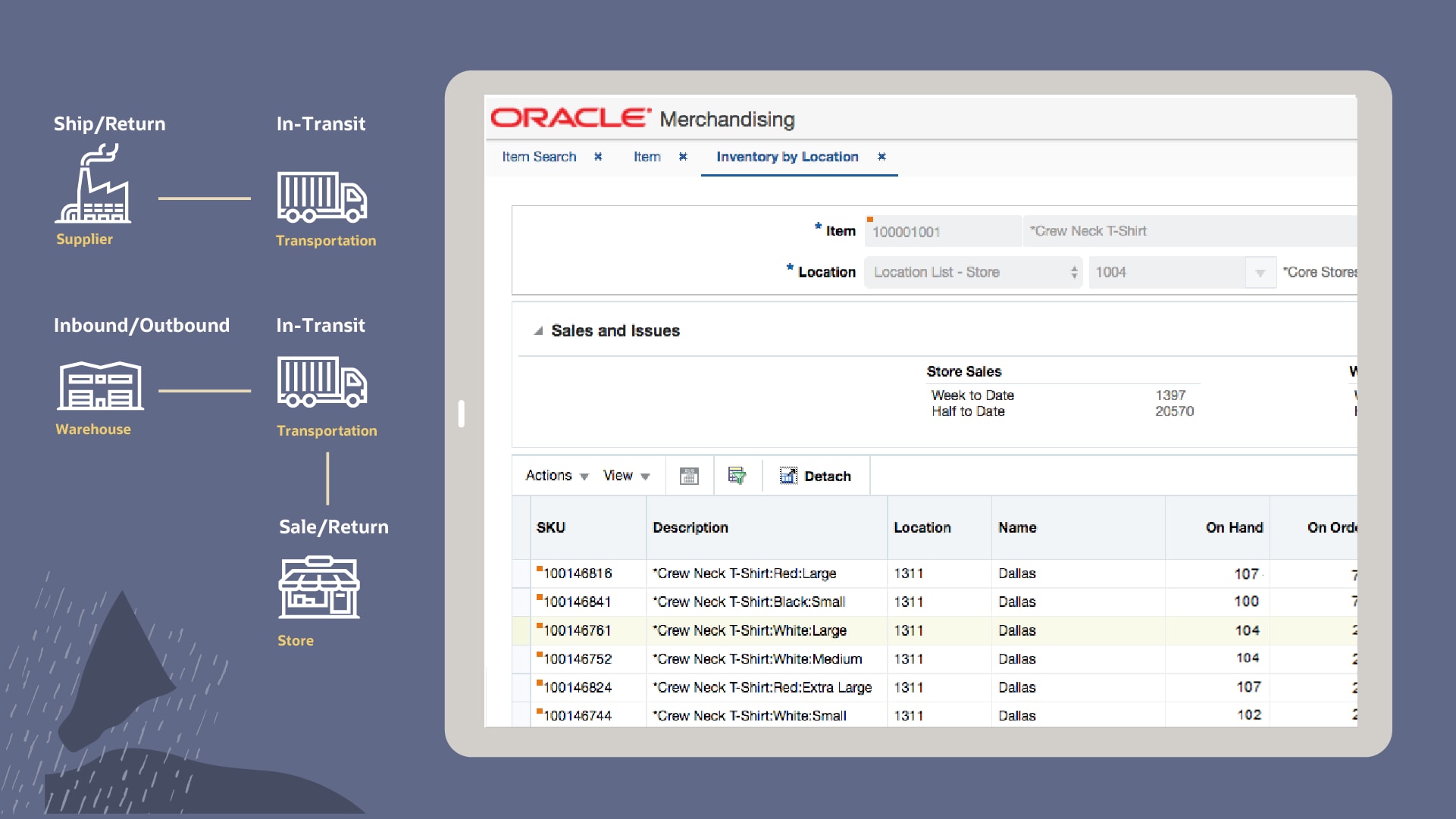Image resolution: width=1456 pixels, height=819 pixels.
Task: Click the export to spreadsheet toolbar icon
Action: pyautogui.click(x=689, y=476)
